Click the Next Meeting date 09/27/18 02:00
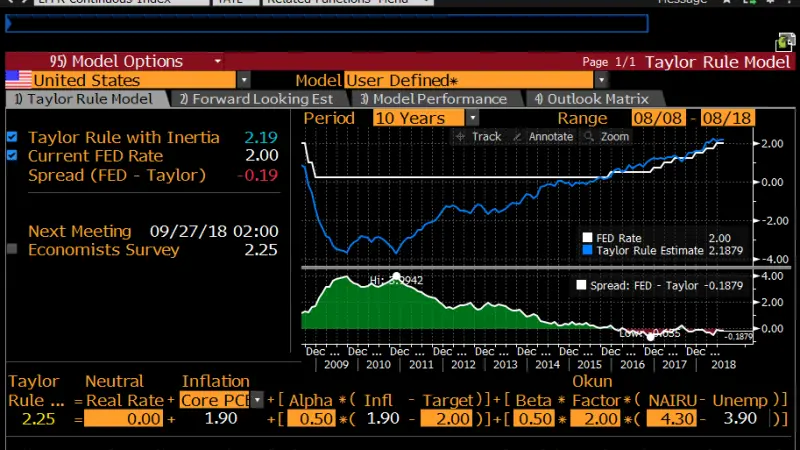 coord(214,231)
